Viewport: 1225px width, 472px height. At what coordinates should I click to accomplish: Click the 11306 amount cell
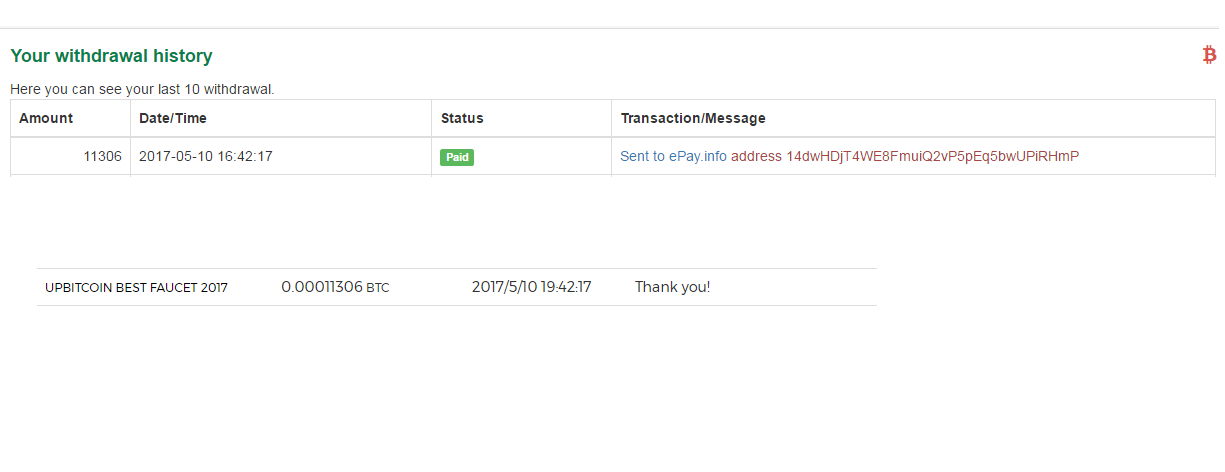(102, 156)
